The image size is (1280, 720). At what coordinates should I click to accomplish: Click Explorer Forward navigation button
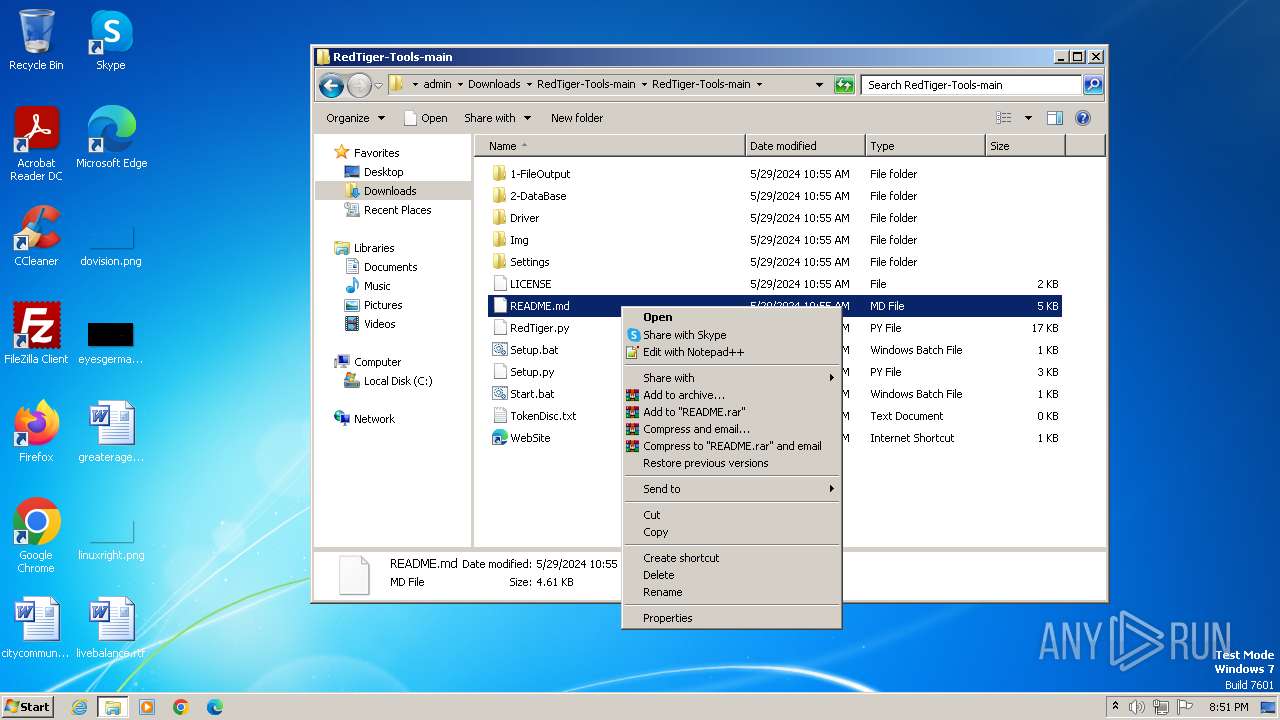point(359,85)
